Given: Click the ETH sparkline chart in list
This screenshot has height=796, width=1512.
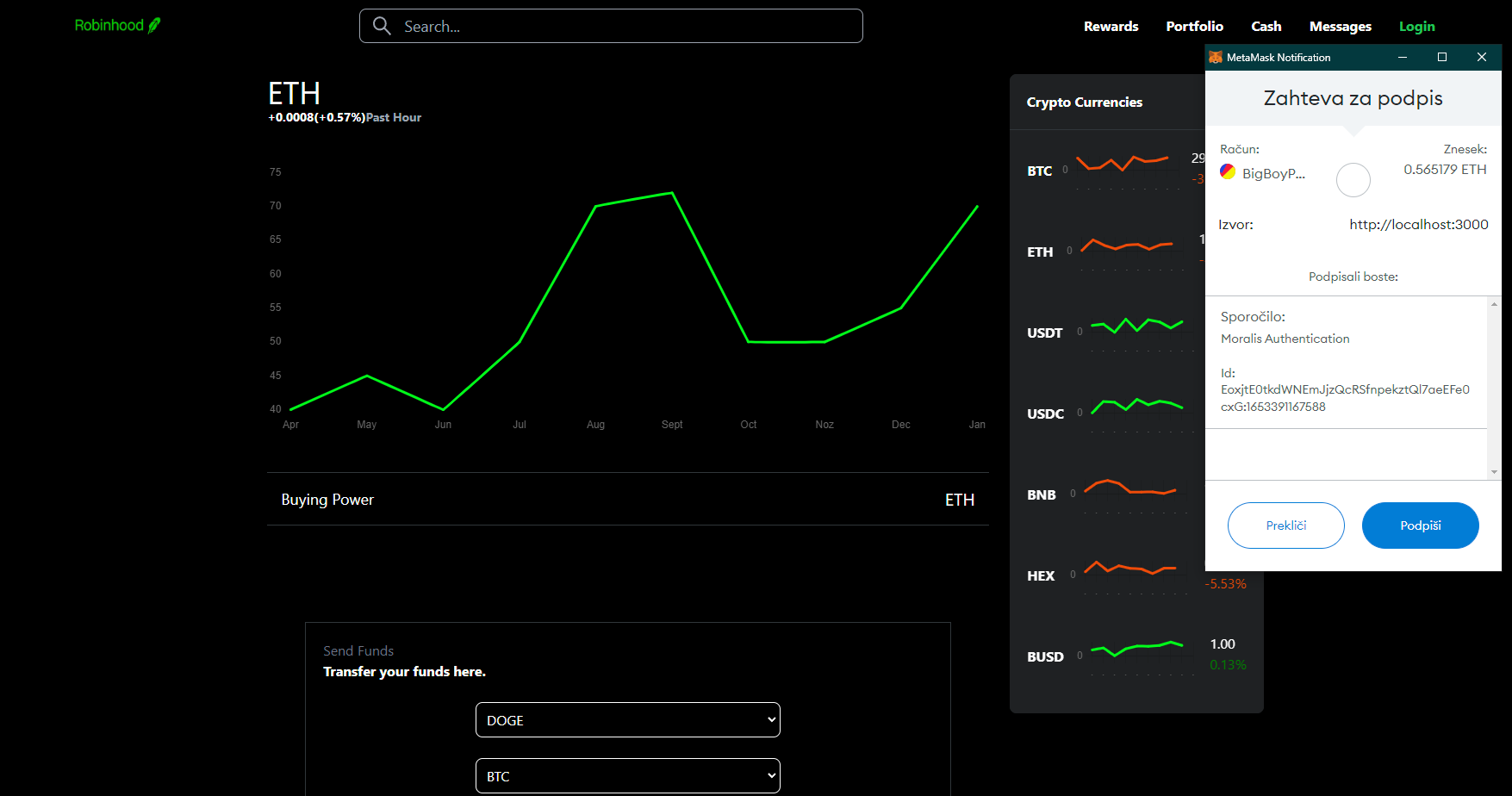Looking at the screenshot, I should (1128, 245).
